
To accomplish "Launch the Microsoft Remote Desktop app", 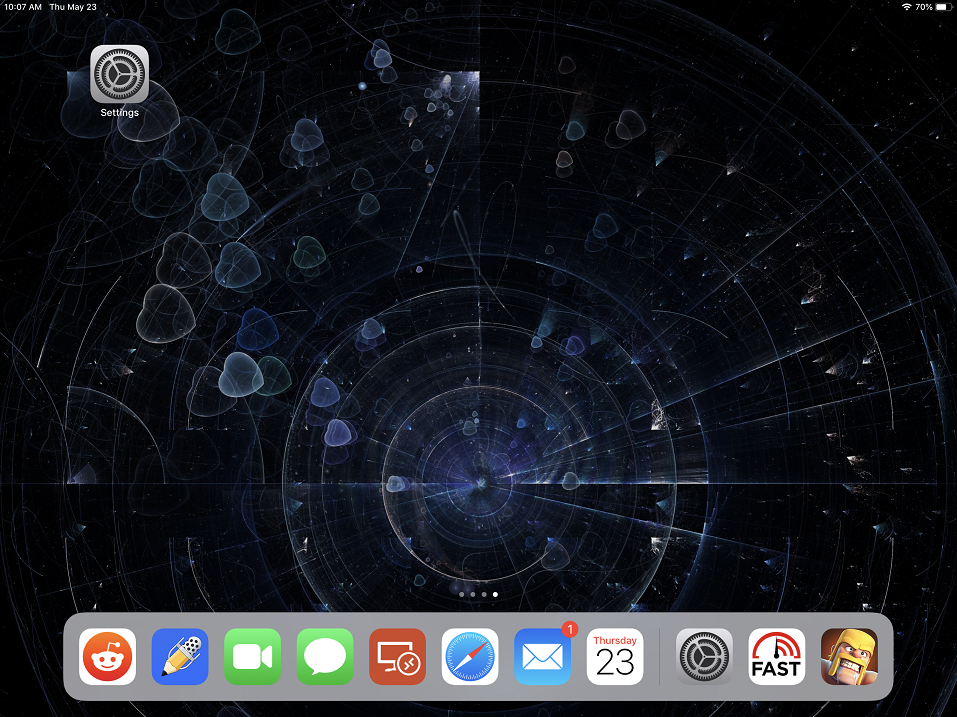I will point(397,657).
